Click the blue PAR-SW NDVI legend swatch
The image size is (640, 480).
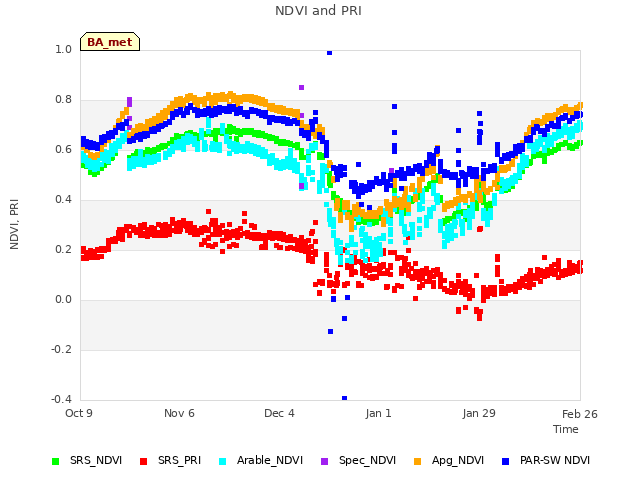tap(505, 461)
